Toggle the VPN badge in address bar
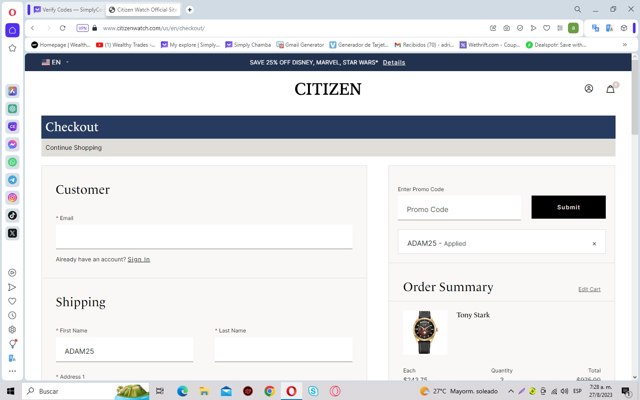The width and height of the screenshot is (640, 400). [x=82, y=28]
